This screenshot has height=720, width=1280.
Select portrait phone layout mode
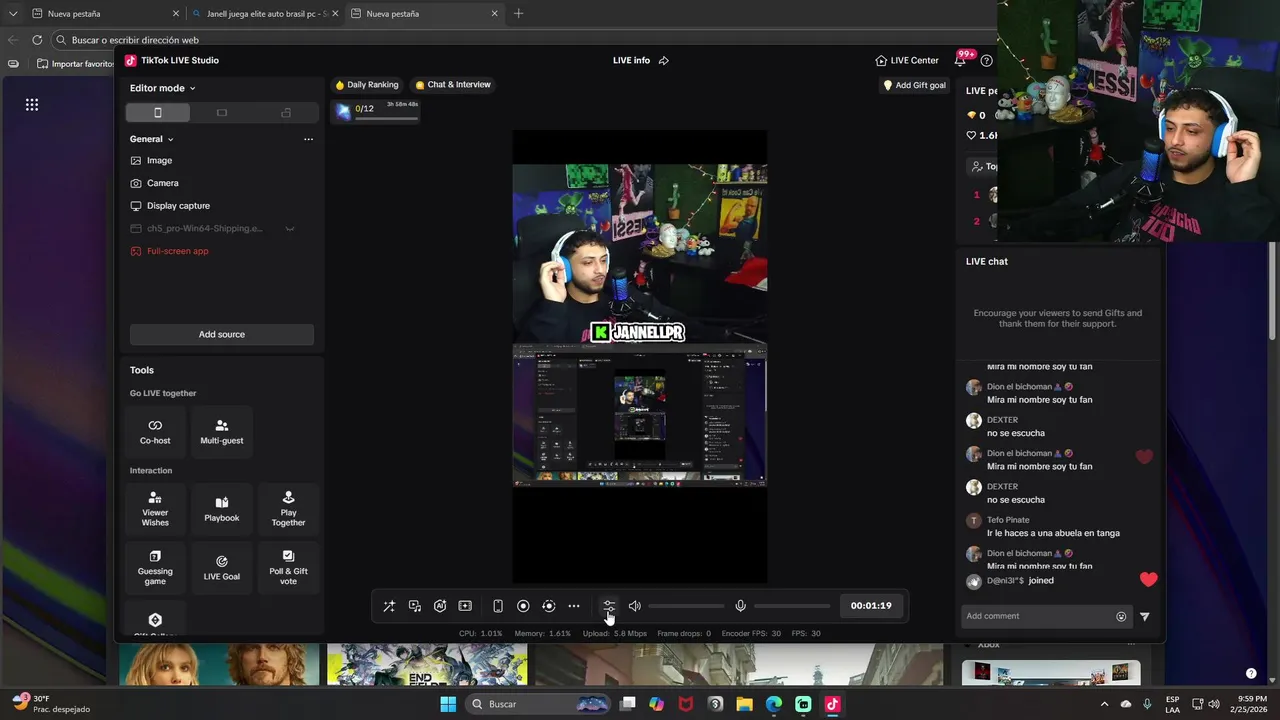pyautogui.click(x=157, y=113)
